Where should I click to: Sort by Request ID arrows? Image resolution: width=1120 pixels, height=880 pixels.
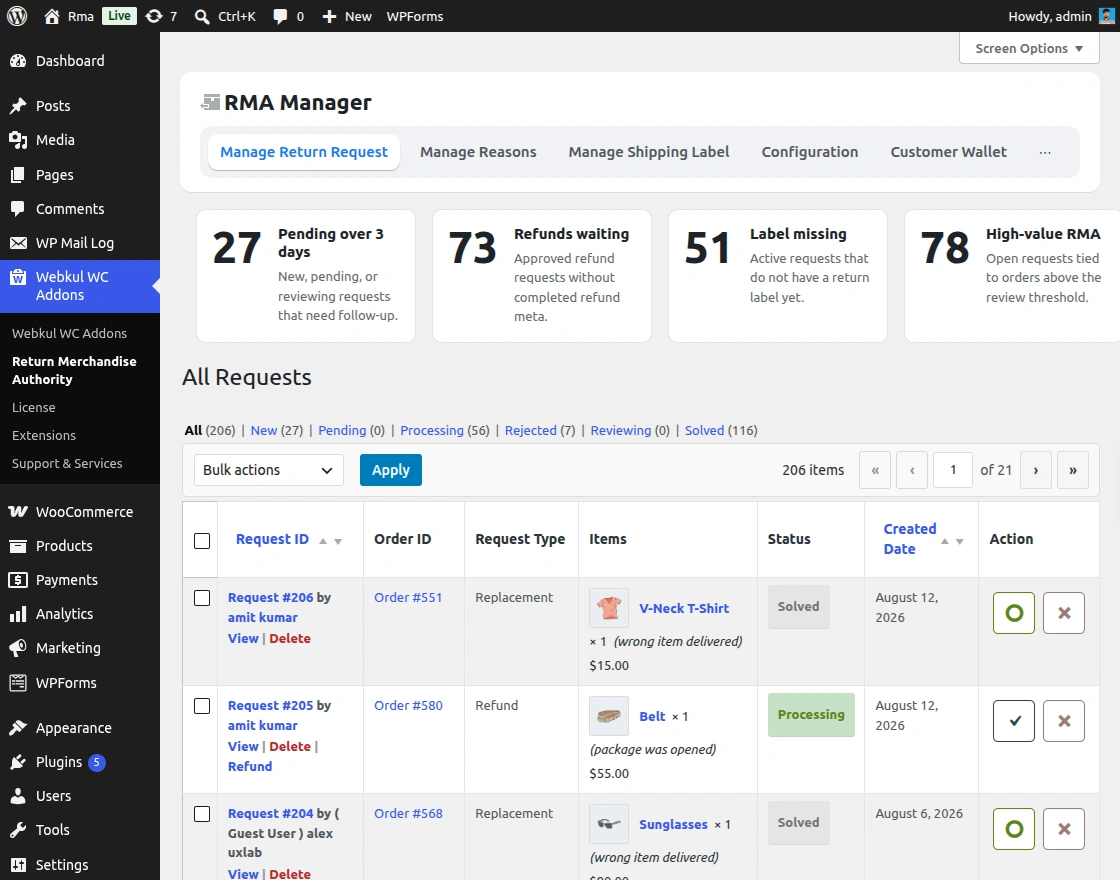point(330,541)
